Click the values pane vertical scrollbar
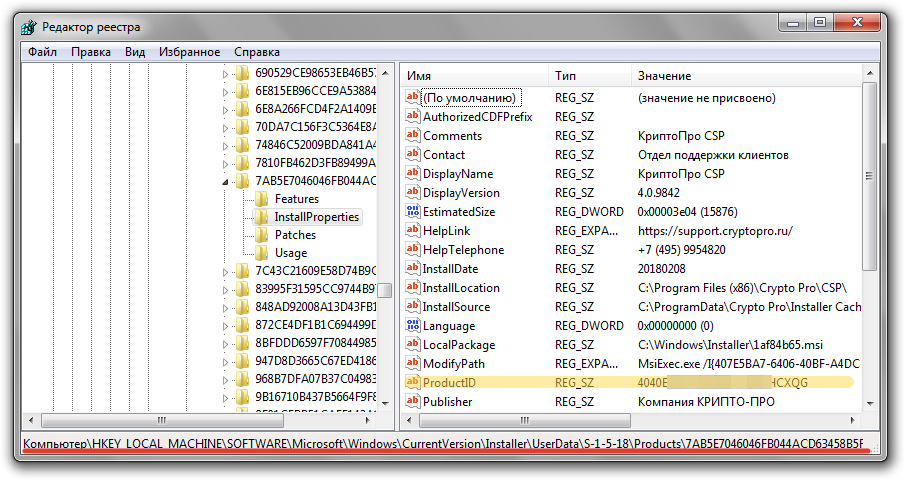 click(x=869, y=300)
